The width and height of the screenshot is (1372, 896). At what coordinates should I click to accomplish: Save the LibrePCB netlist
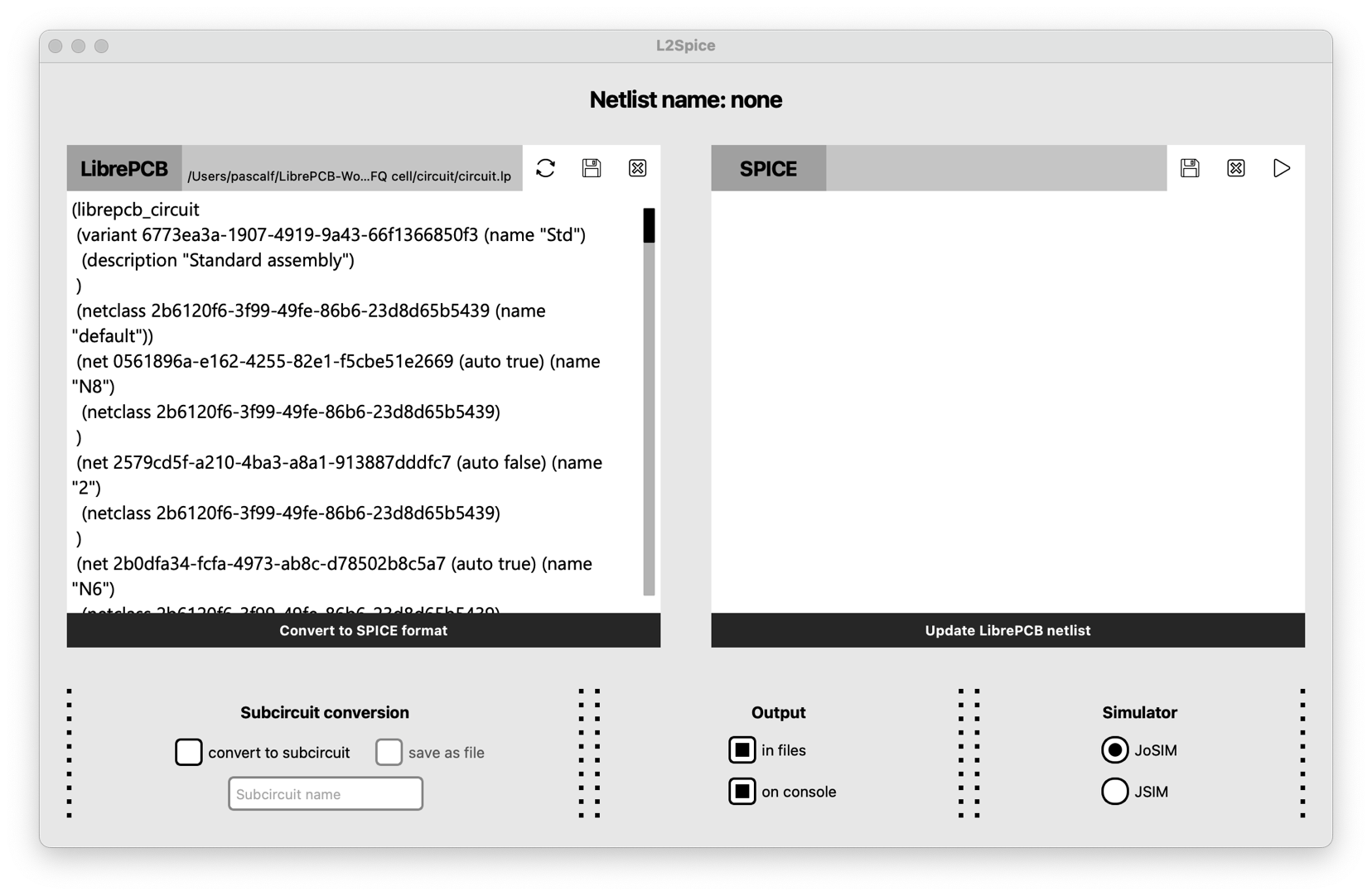click(x=592, y=168)
